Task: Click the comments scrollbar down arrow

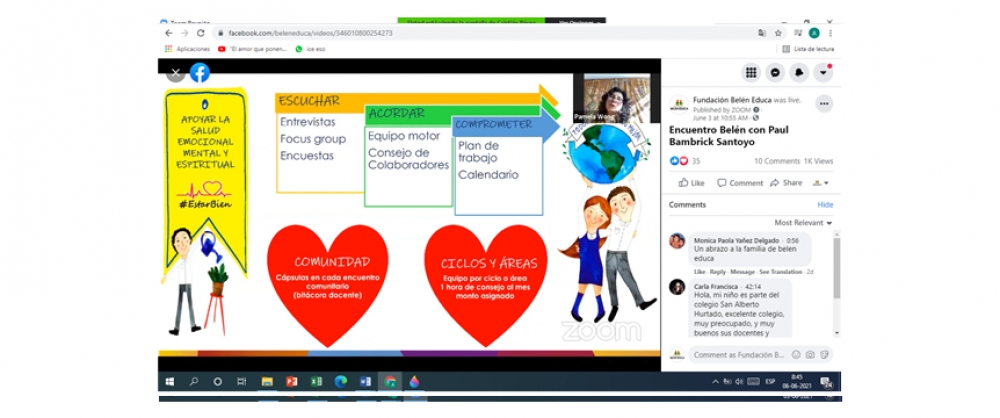Action: [836, 333]
